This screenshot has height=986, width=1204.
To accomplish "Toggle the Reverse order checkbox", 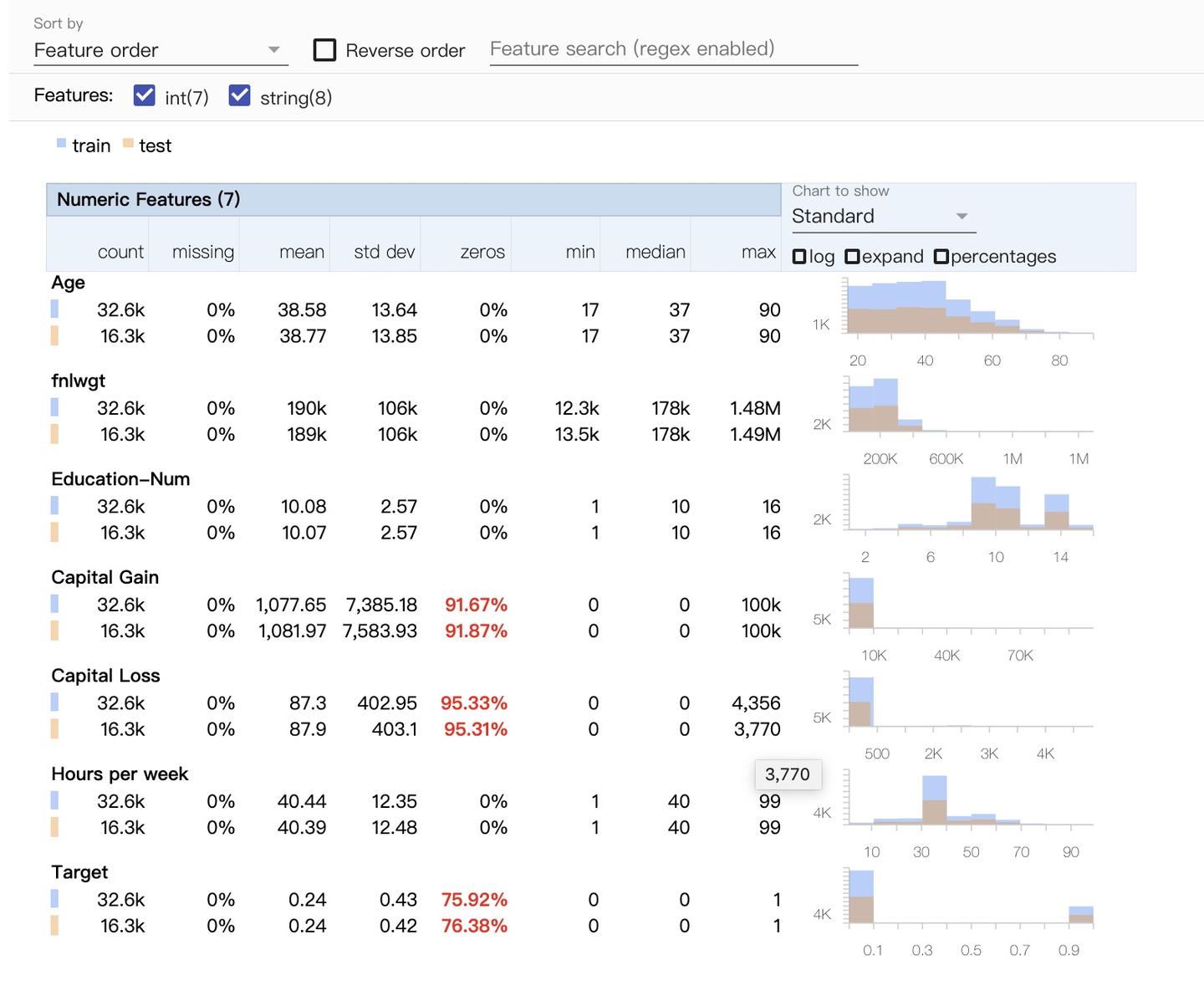I will pyautogui.click(x=324, y=50).
